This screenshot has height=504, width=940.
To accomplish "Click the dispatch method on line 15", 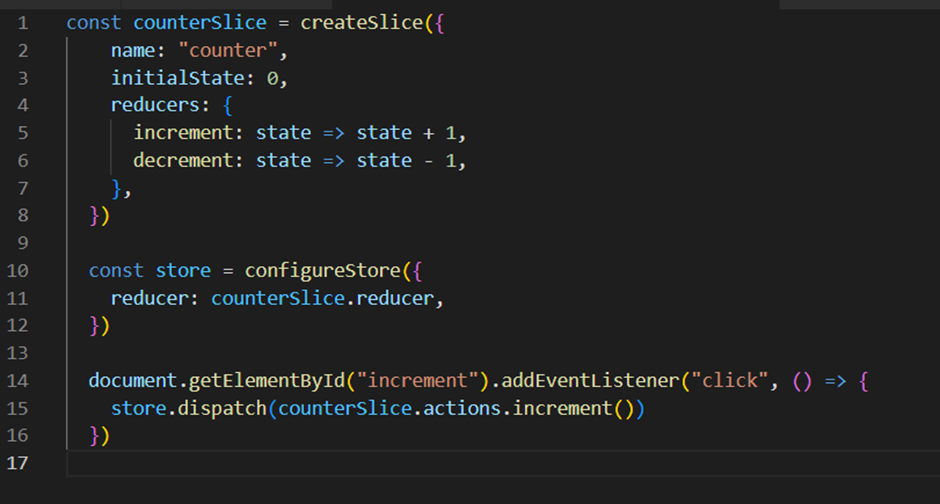I will tap(222, 408).
